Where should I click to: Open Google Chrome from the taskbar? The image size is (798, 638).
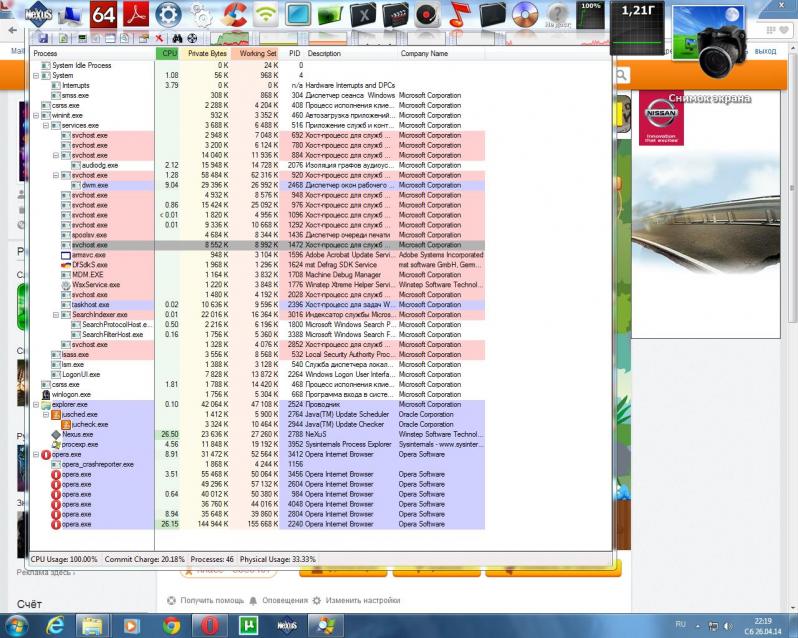(172, 625)
